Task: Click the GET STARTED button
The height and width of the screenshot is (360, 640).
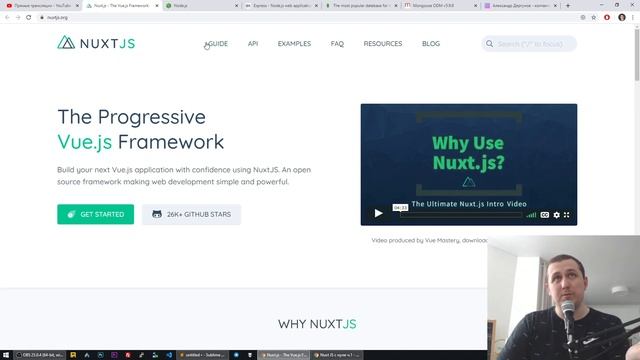Action: pos(96,214)
